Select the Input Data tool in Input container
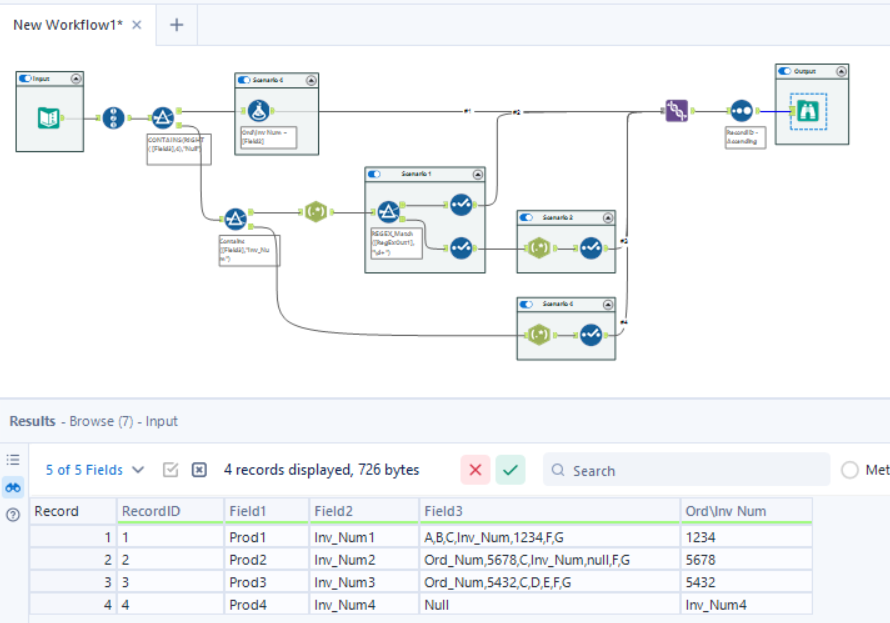This screenshot has width=890, height=623. 48,117
